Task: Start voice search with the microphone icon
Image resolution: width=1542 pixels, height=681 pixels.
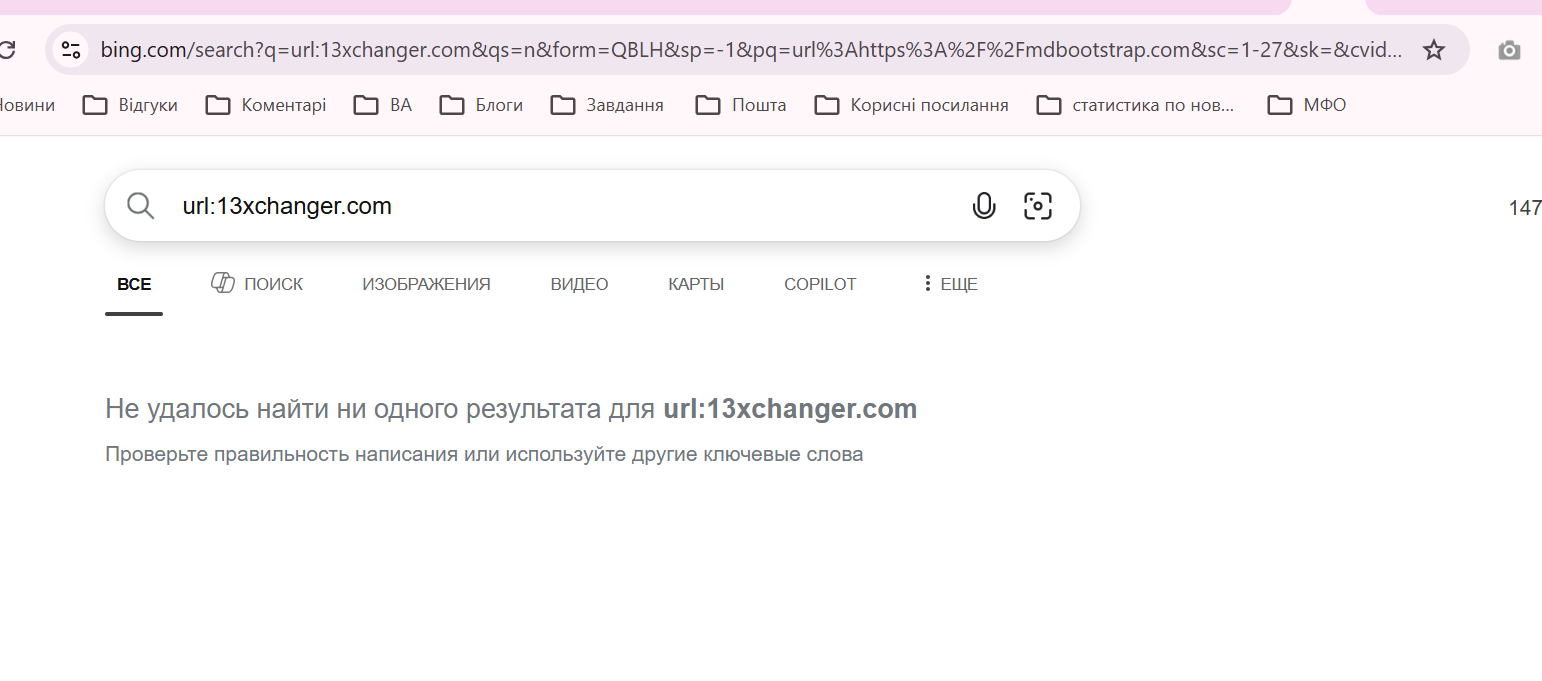Action: (x=984, y=206)
